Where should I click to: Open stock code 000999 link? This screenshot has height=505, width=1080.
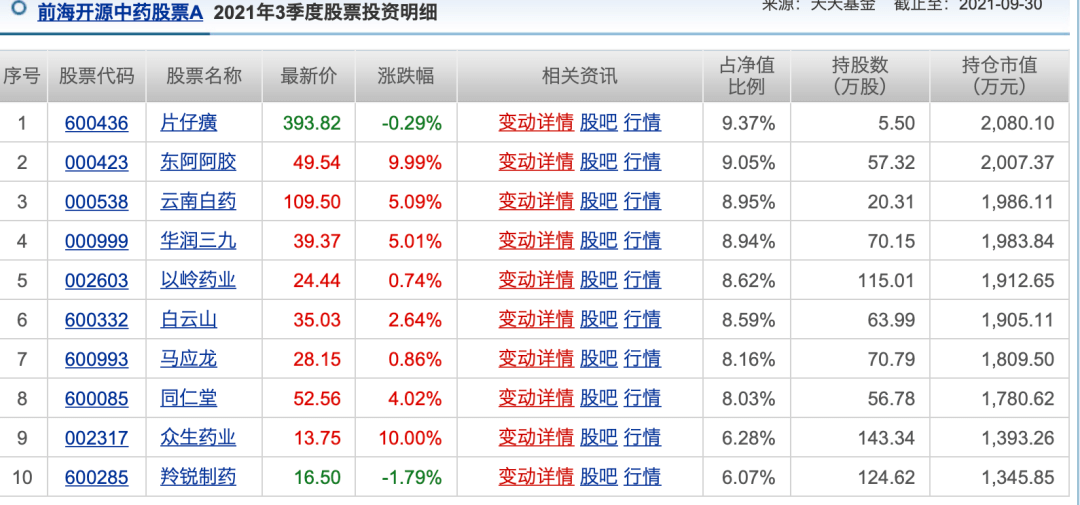coord(96,241)
